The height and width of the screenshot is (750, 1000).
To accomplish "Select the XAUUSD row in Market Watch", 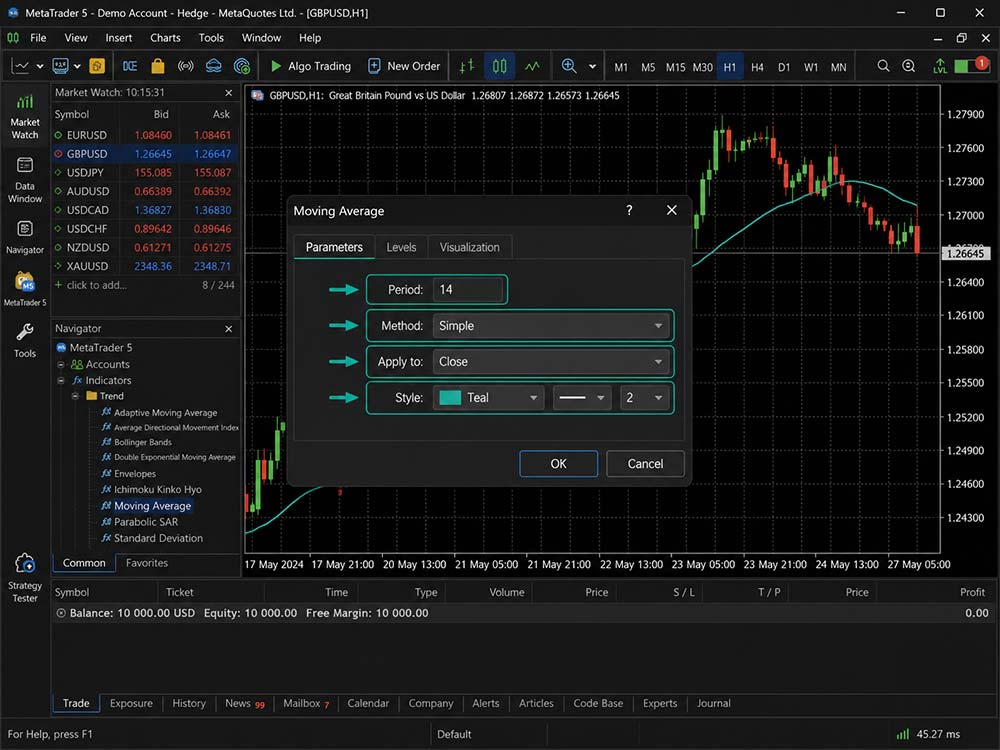I will [145, 266].
